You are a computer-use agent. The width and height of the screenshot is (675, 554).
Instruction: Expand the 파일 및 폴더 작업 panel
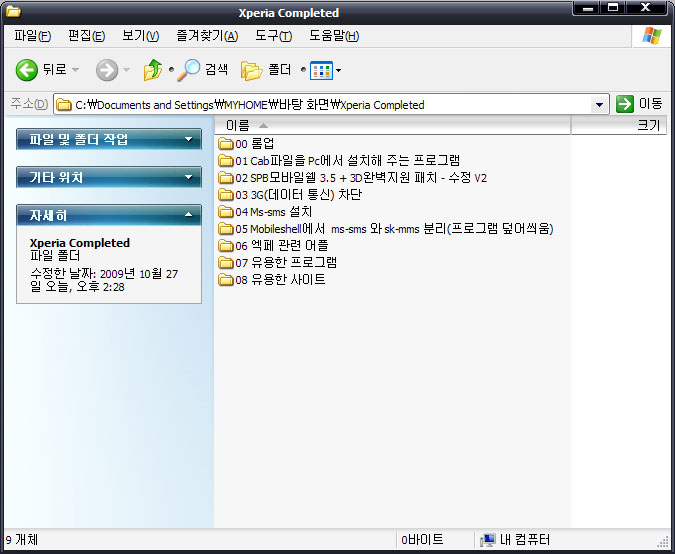[x=189, y=140]
